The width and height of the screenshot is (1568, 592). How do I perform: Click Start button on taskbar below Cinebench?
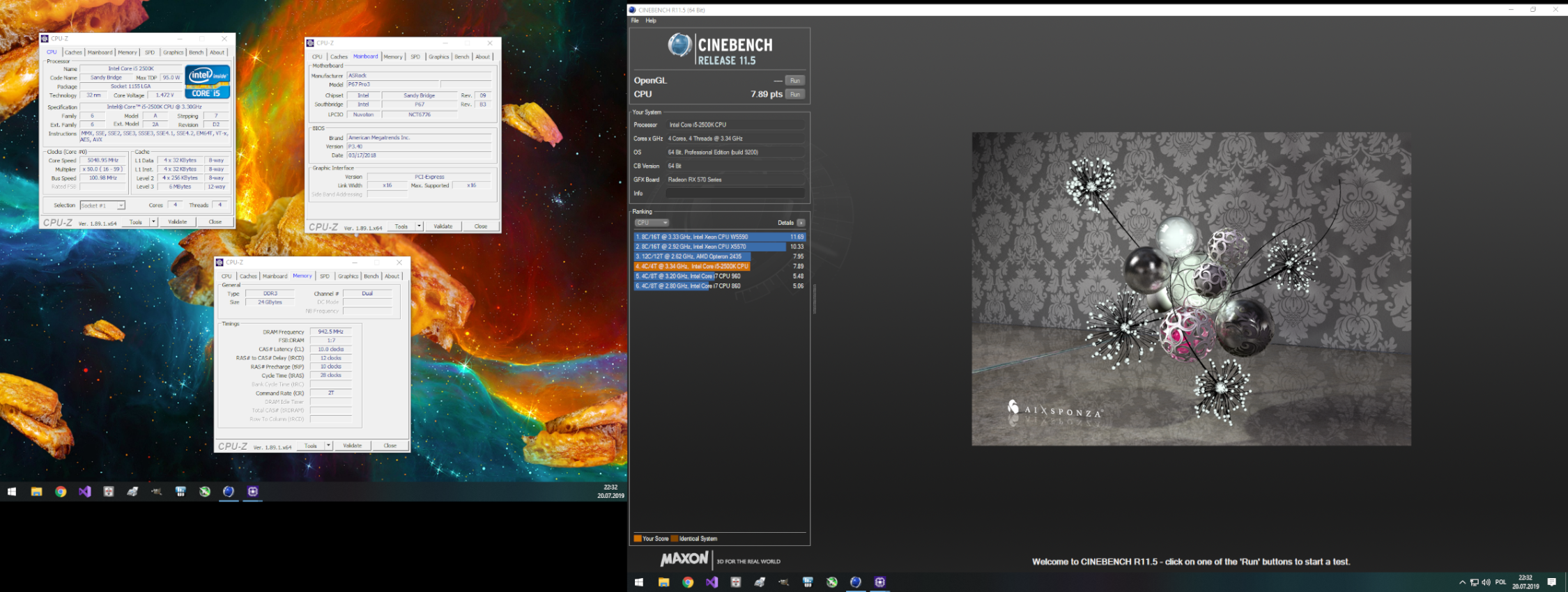pyautogui.click(x=639, y=582)
